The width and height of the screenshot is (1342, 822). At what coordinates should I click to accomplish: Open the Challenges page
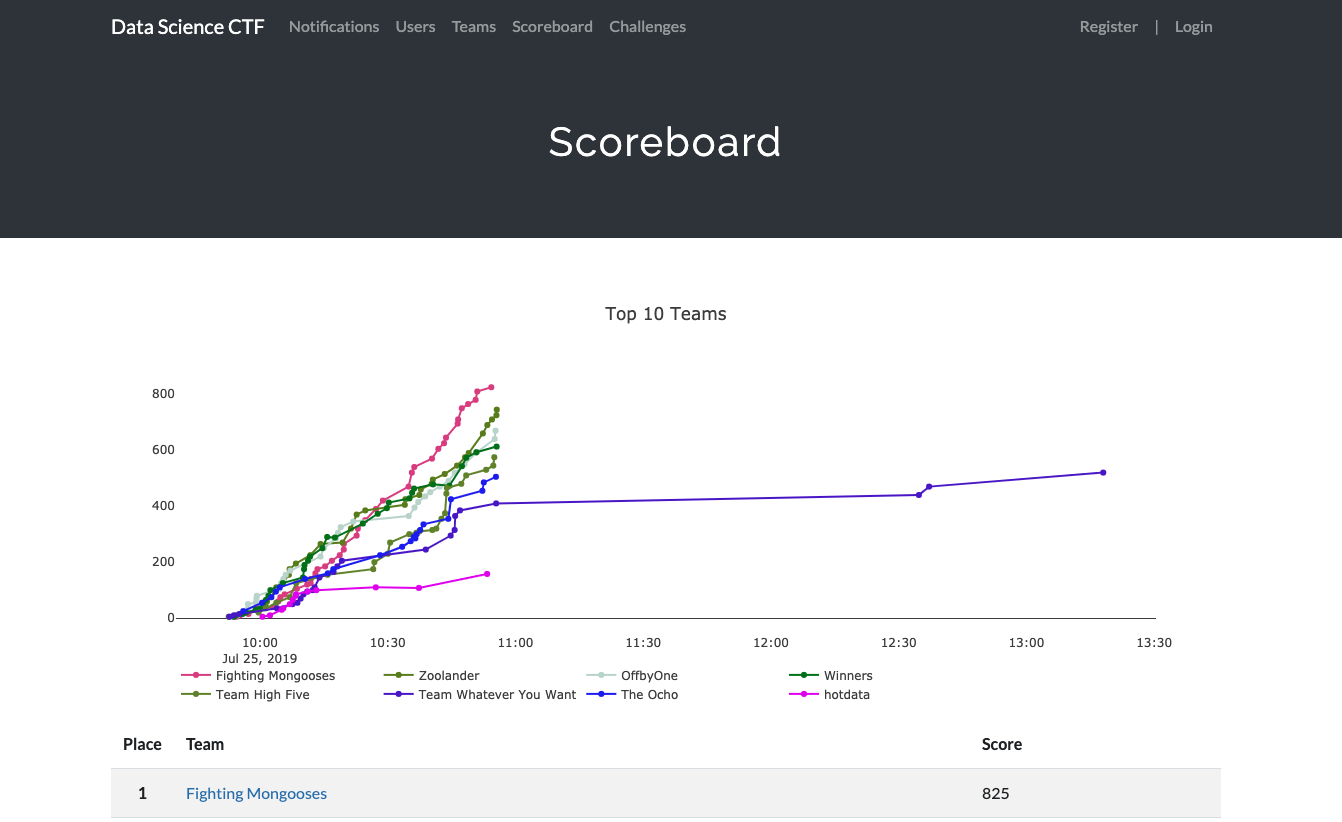(648, 27)
